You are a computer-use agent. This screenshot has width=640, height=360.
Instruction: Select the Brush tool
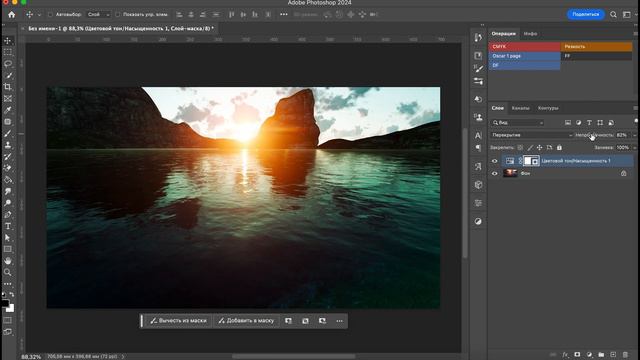pyautogui.click(x=8, y=133)
